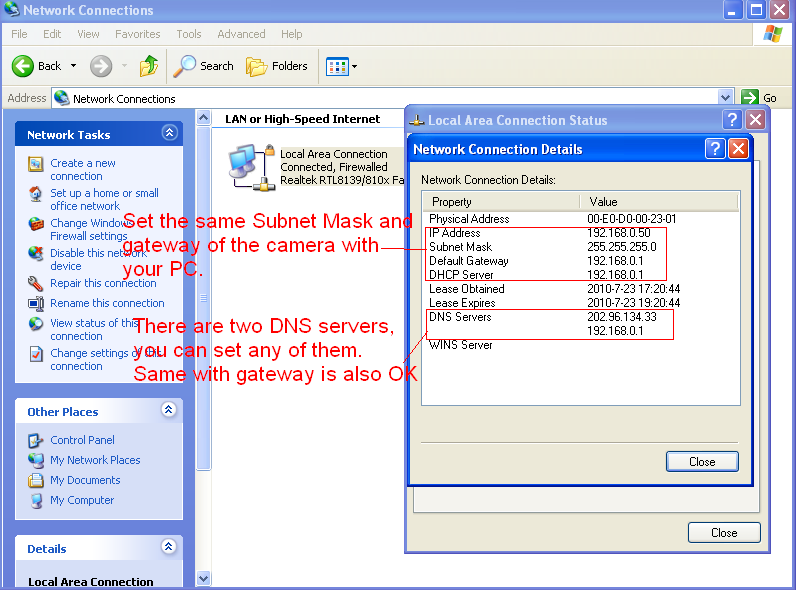Select IP Address value 192.168.0.50
This screenshot has width=796, height=590.
pyautogui.click(x=618, y=233)
